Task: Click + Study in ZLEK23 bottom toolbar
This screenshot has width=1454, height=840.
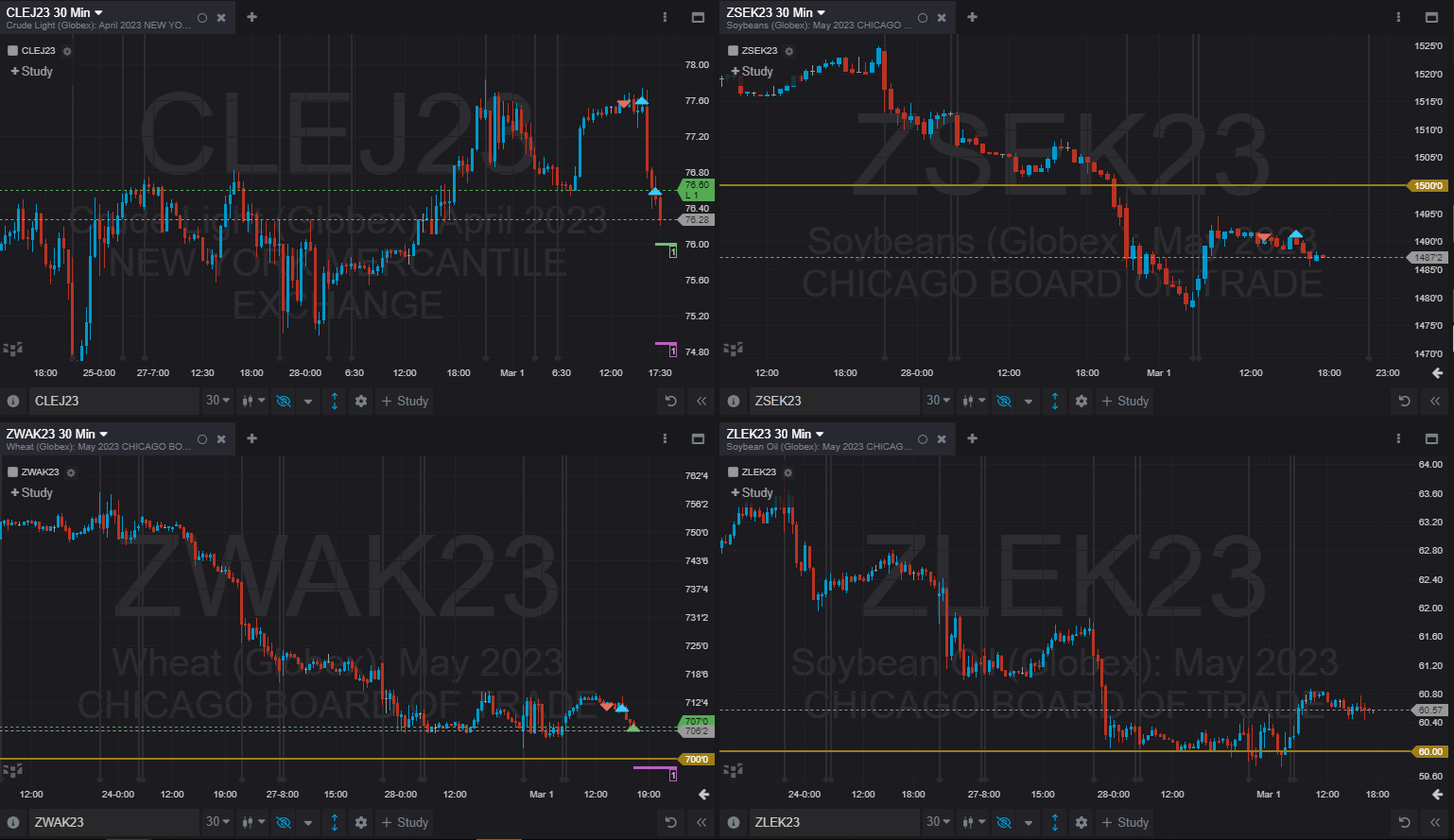Action: coord(1125,822)
